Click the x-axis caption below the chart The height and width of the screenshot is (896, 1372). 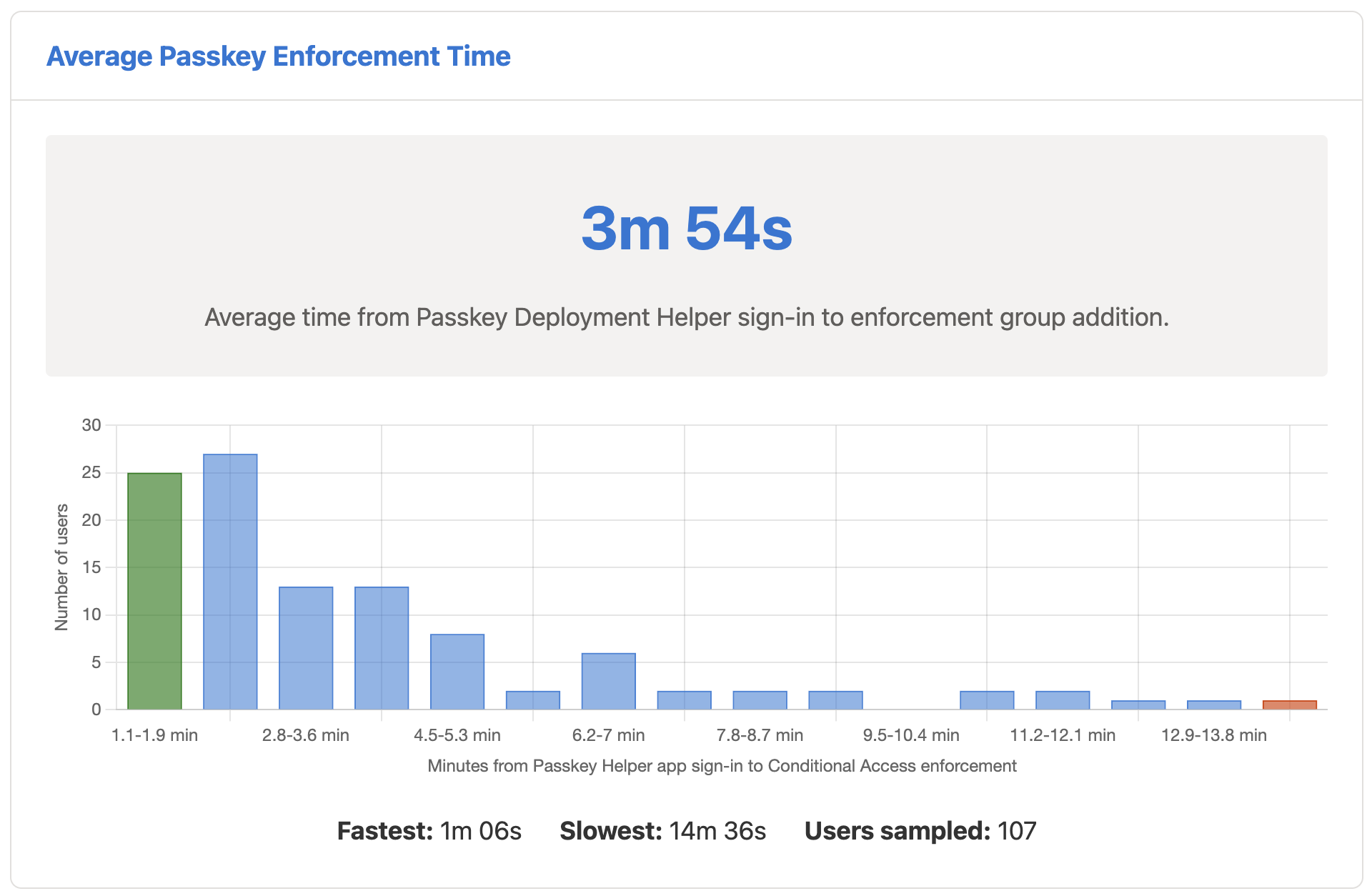point(722,765)
